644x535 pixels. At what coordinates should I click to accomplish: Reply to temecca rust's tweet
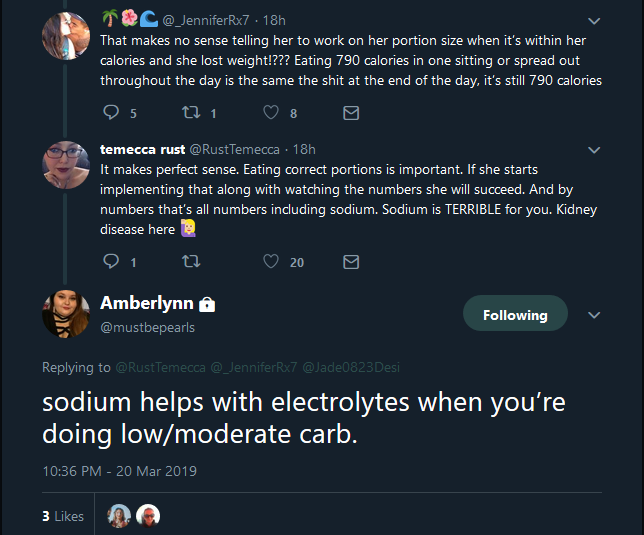click(x=111, y=262)
